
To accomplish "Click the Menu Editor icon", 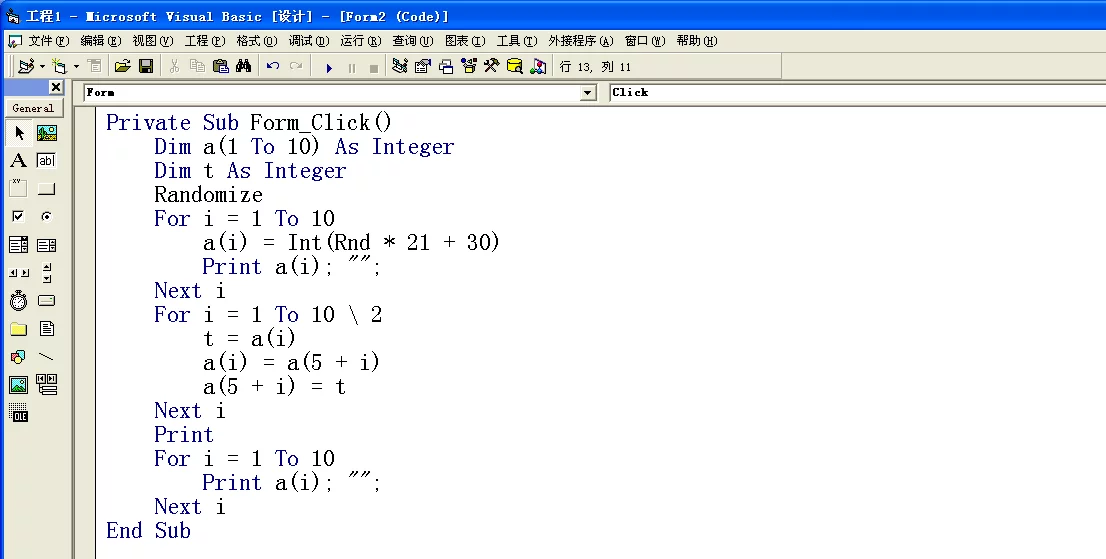I will (95, 66).
